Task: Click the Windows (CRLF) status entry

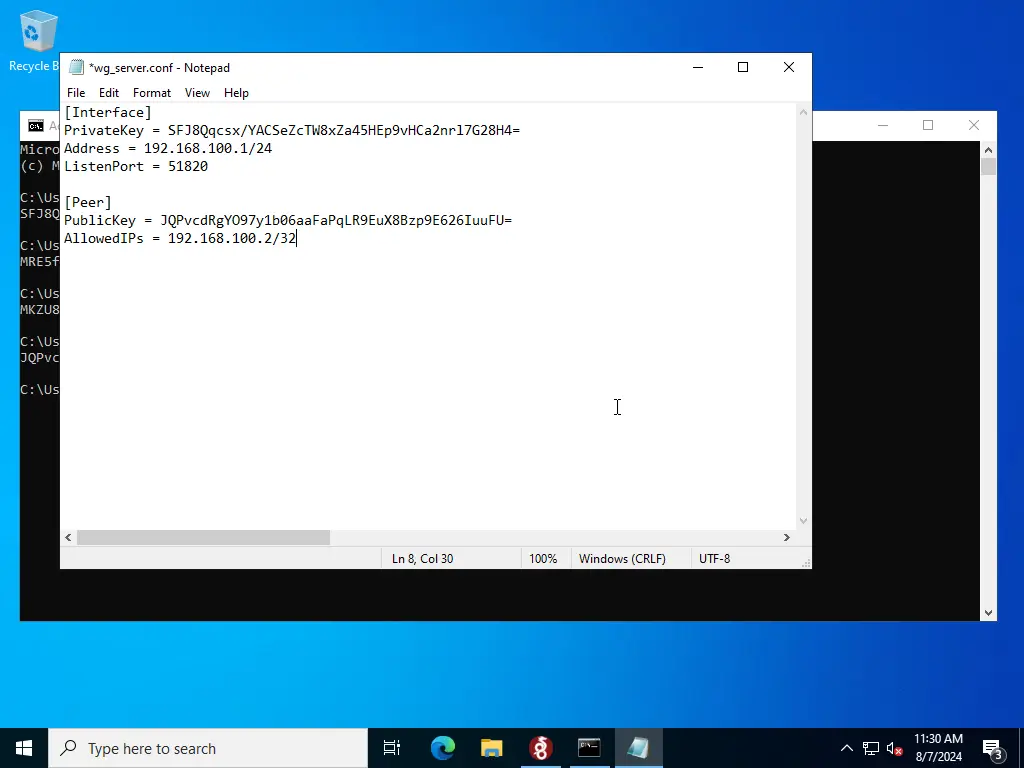Action: coord(622,559)
